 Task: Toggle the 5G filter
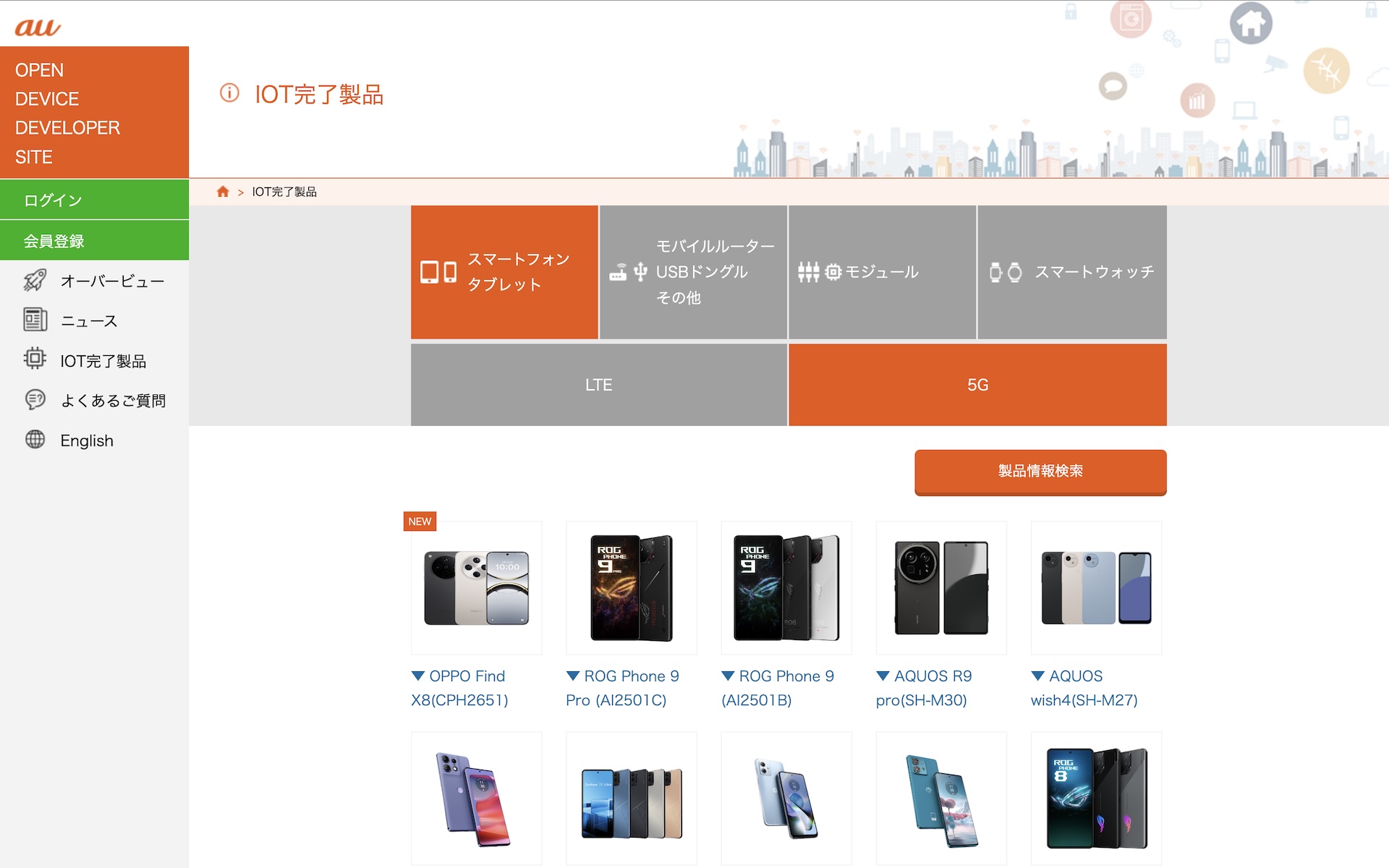[977, 385]
